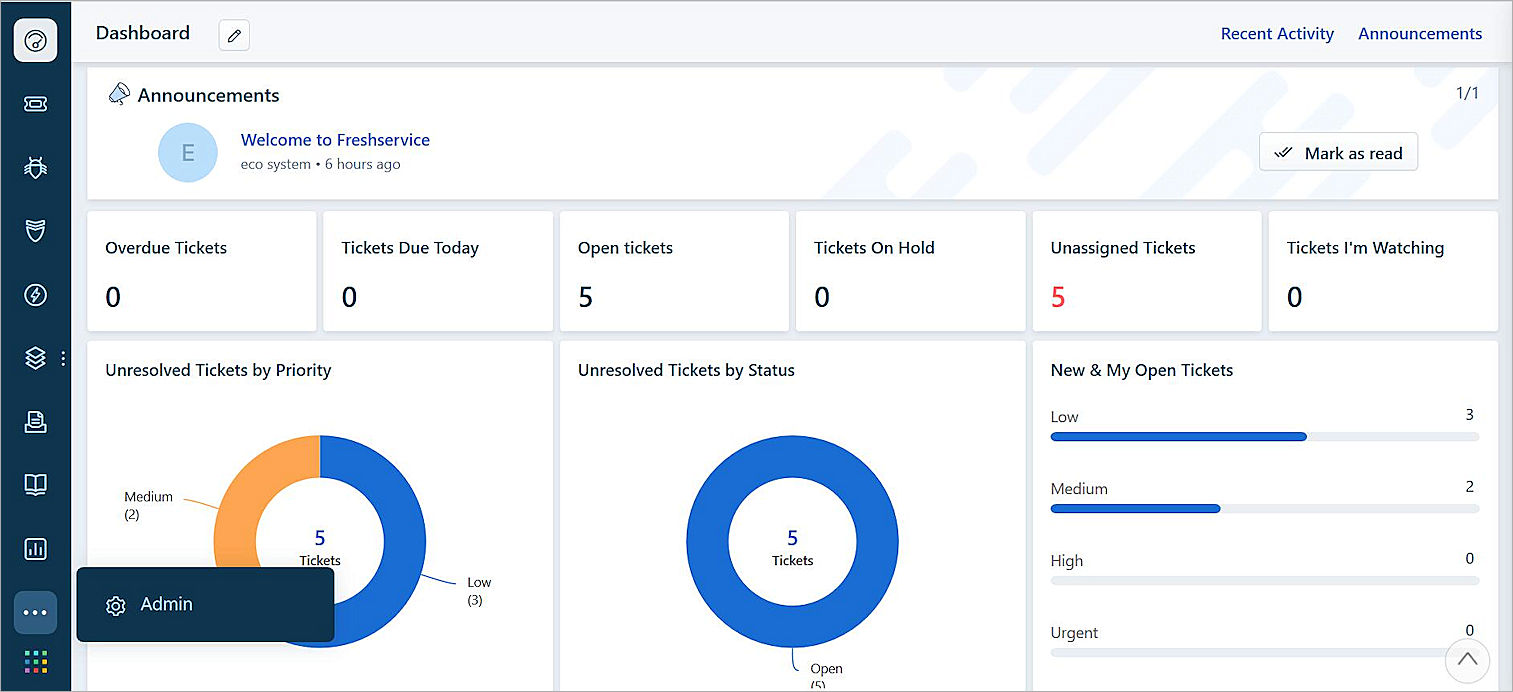This screenshot has width=1513, height=692.
Task: Click the scroll-to-top chevron button
Action: pyautogui.click(x=1467, y=660)
